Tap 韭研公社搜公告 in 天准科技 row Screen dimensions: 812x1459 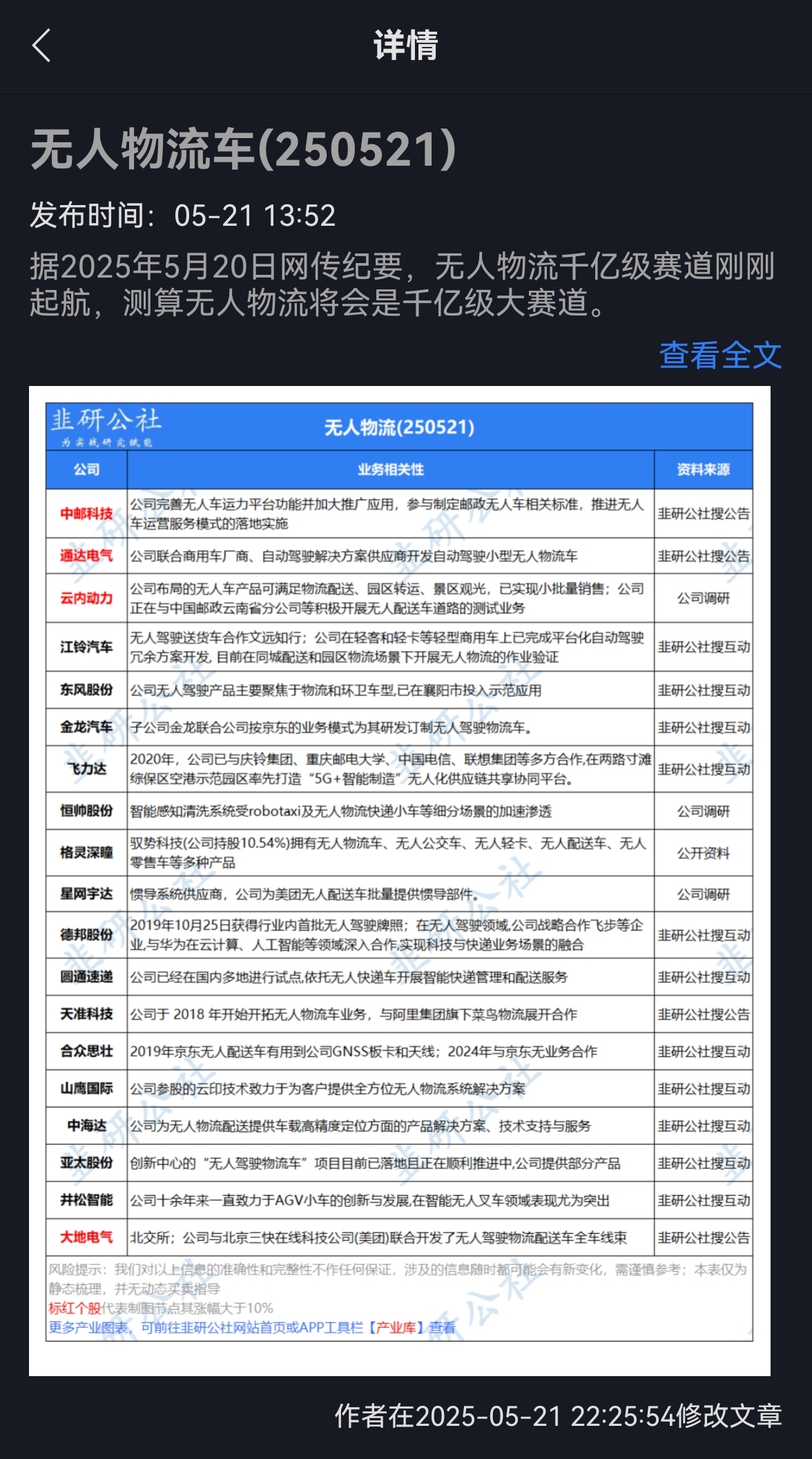coord(704,1014)
